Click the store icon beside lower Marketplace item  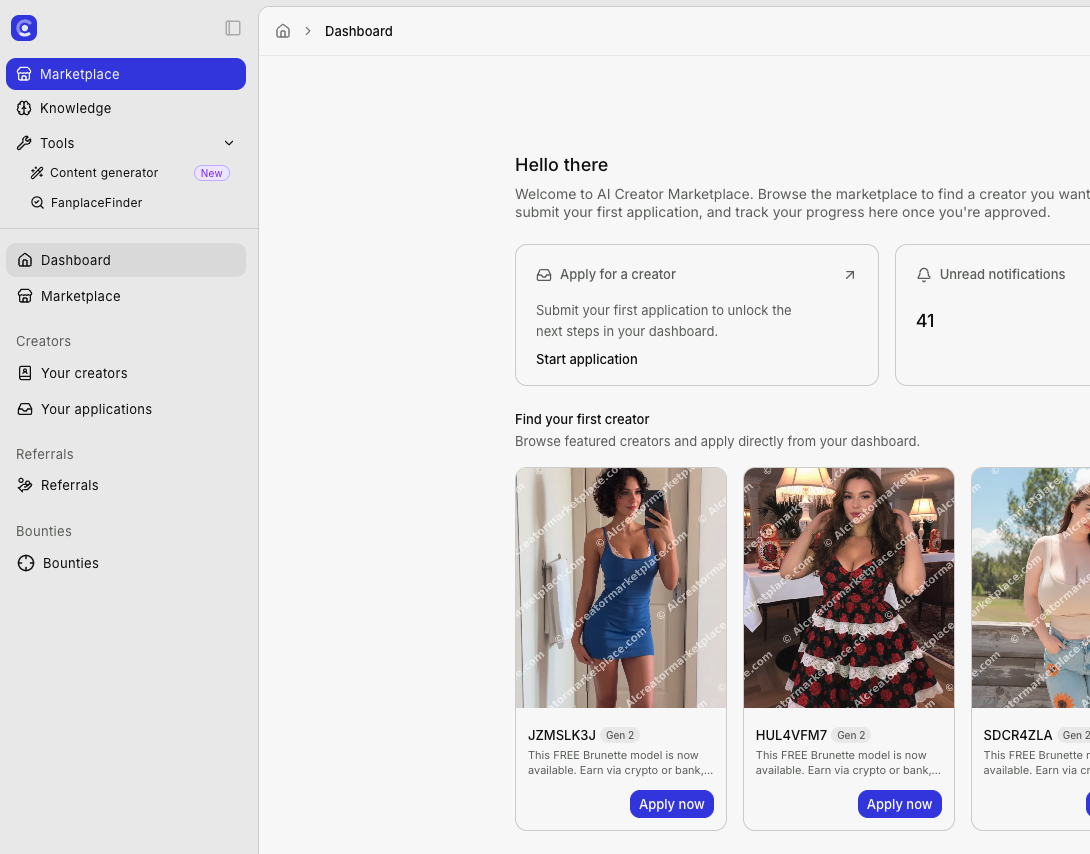coord(25,296)
